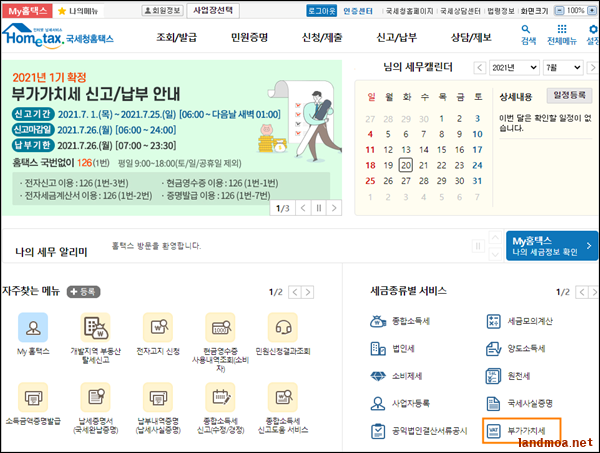Screen dimensions: 600x453
Task: Select 사업자등록 service
Action: coord(400,403)
